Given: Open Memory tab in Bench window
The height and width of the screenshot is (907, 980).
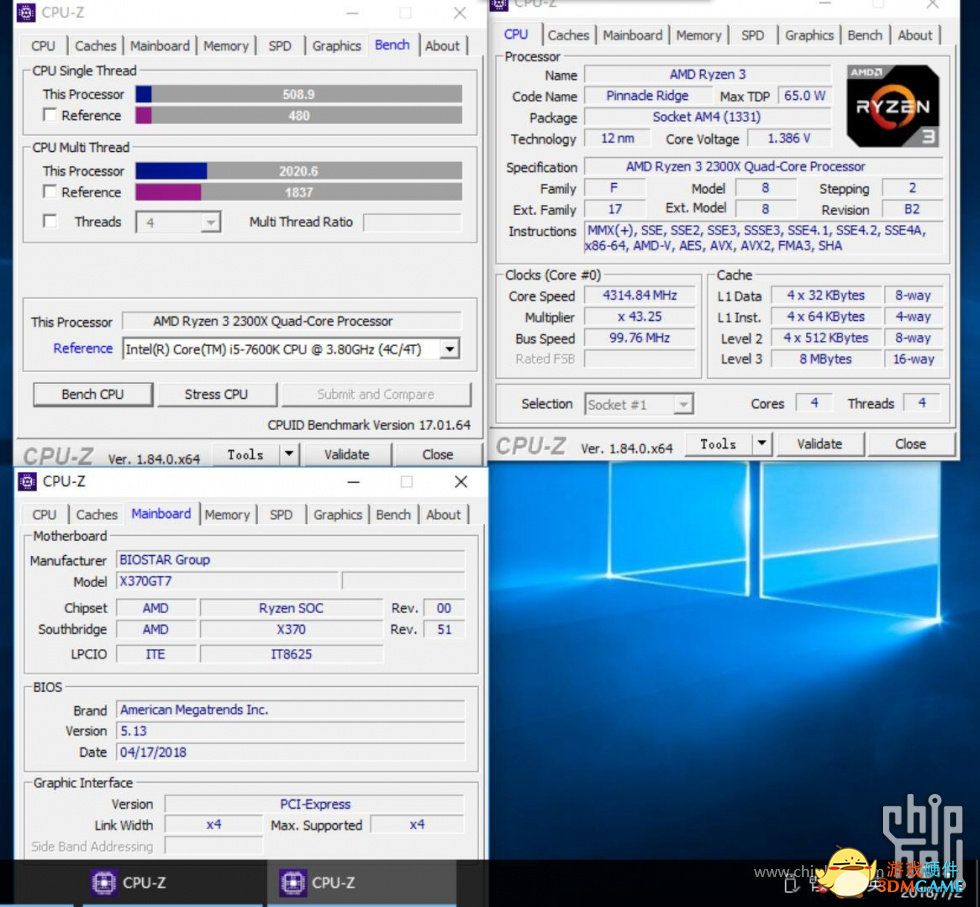Looking at the screenshot, I should (x=226, y=46).
